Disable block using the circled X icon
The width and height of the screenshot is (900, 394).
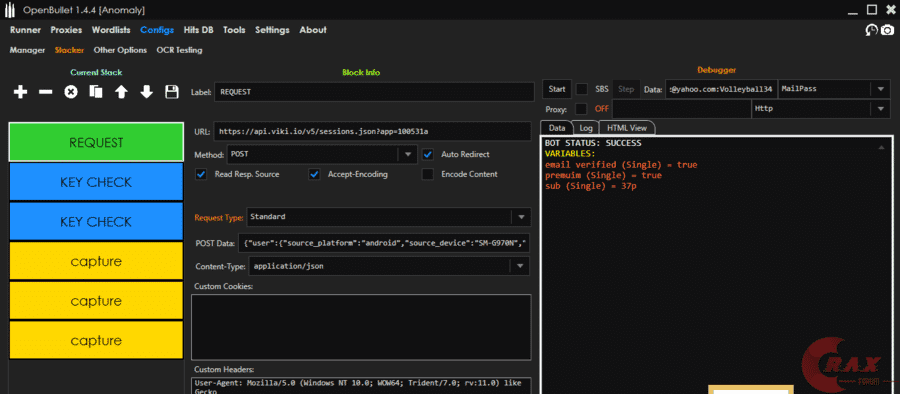pos(71,92)
